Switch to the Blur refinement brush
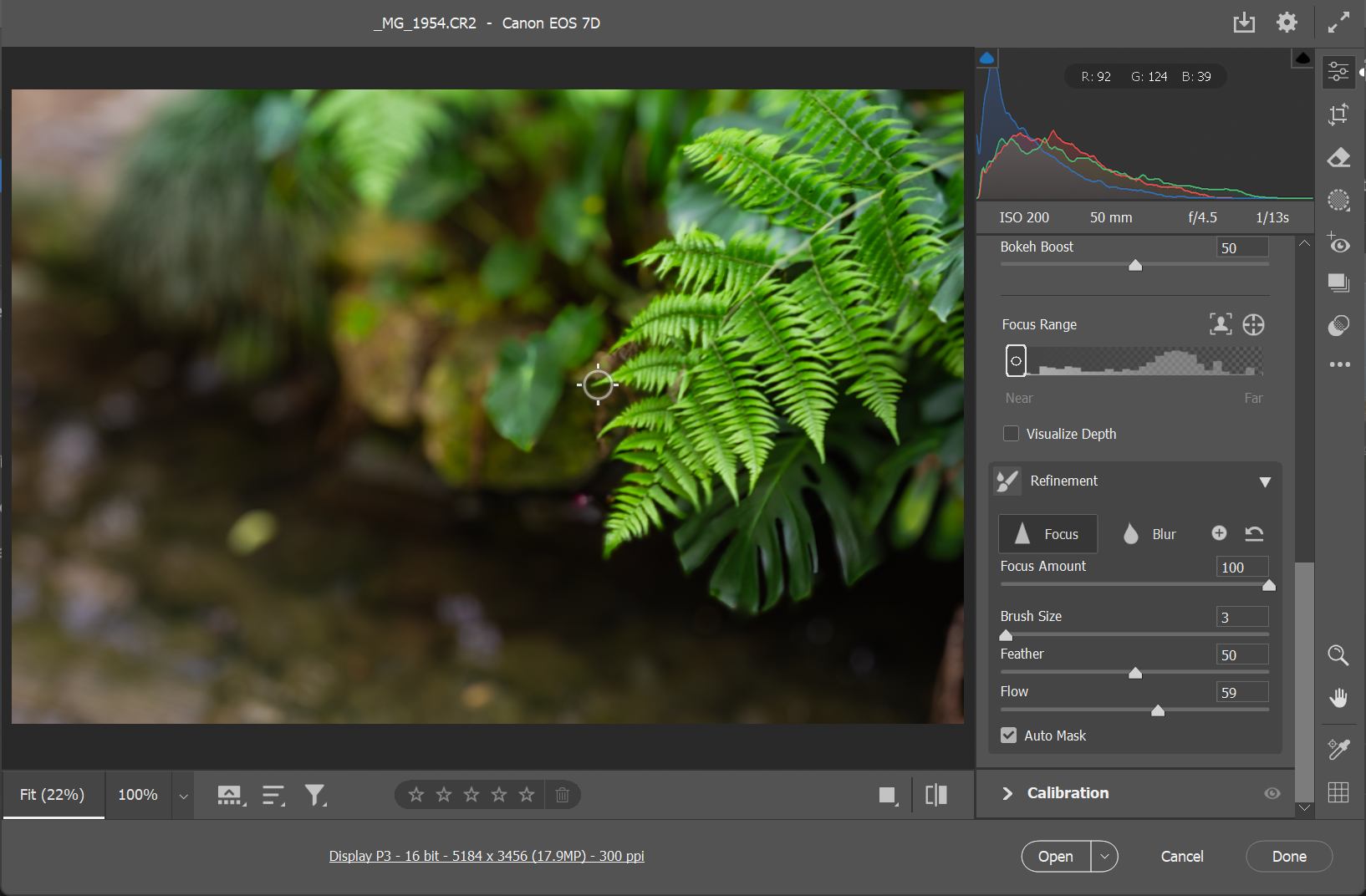Image resolution: width=1366 pixels, height=896 pixels. coord(1149,534)
